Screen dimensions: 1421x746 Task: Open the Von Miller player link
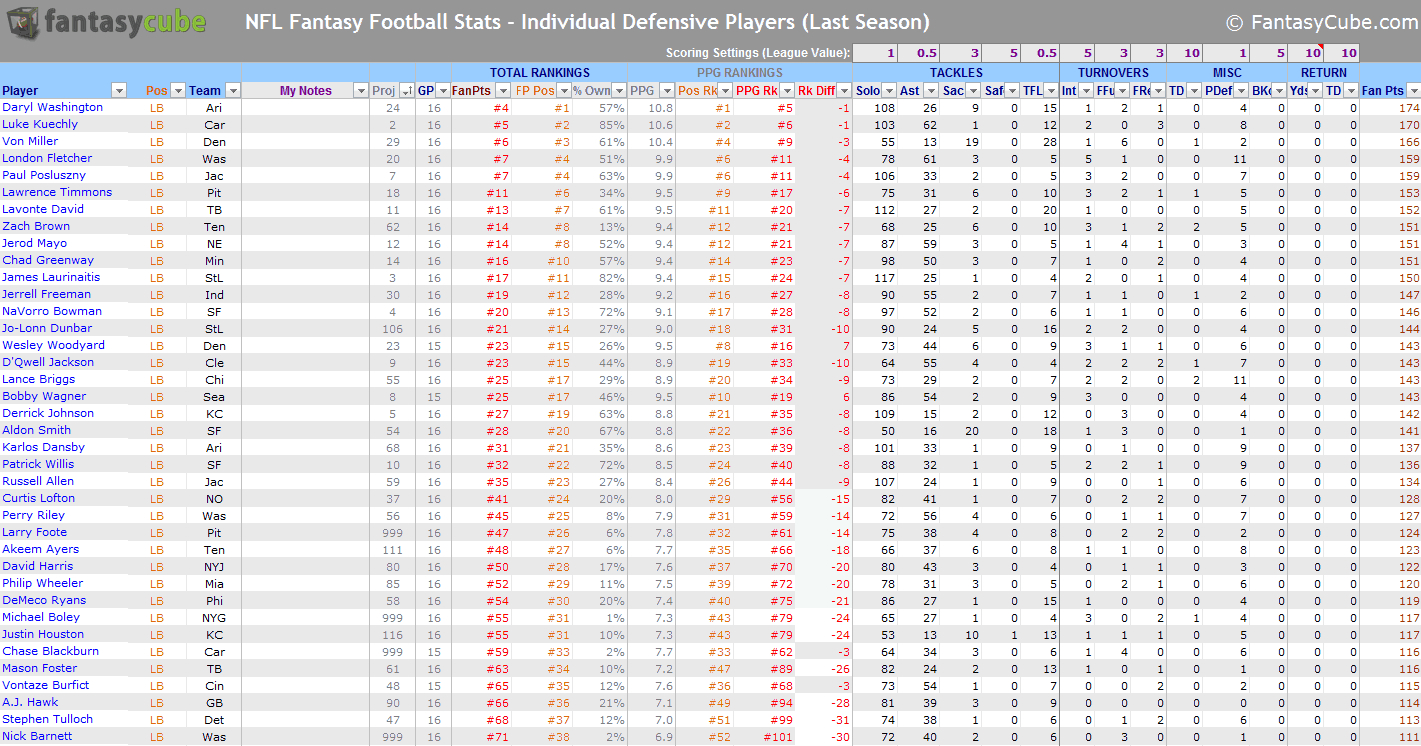(x=30, y=141)
